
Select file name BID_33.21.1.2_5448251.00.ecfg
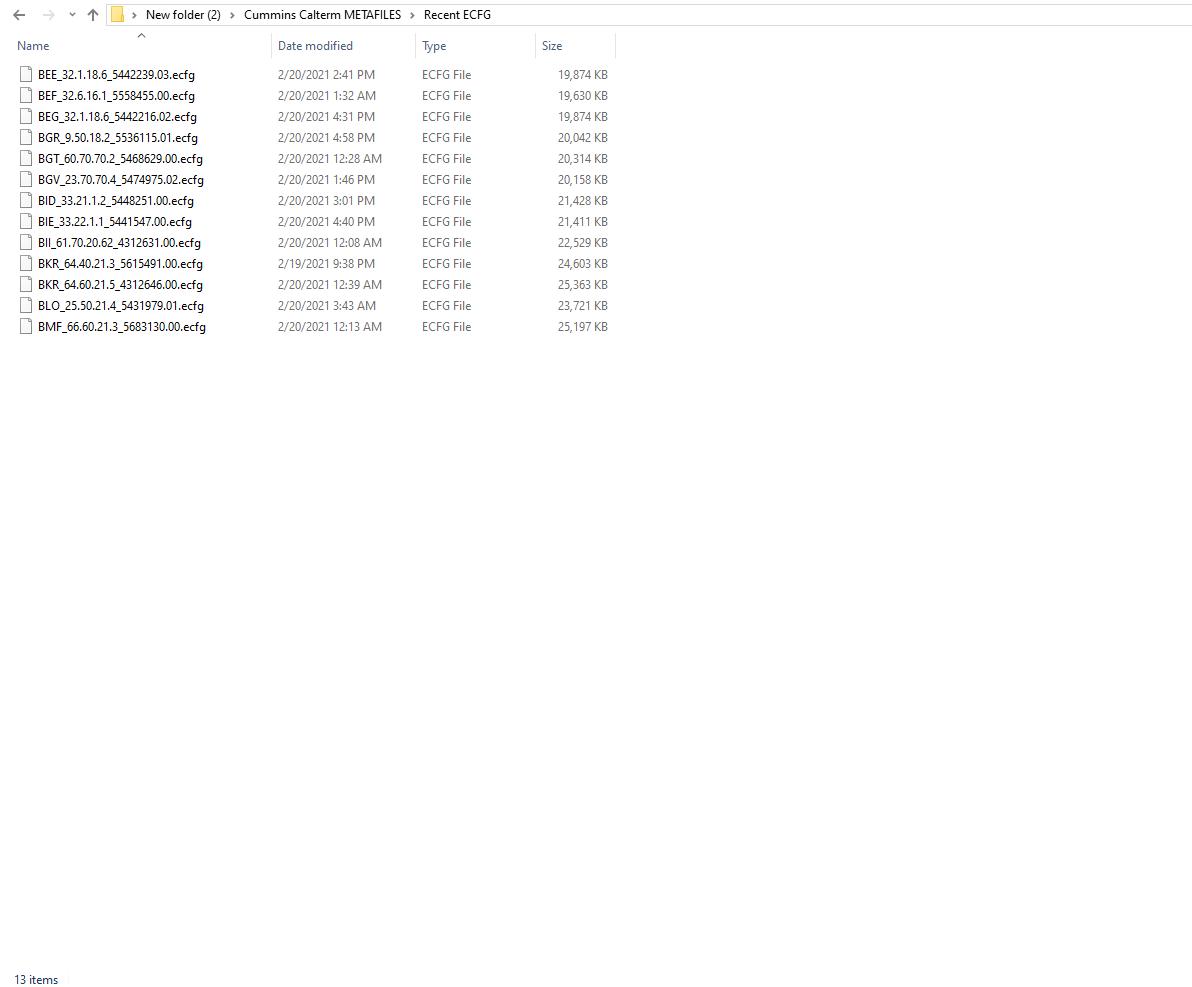click(x=116, y=201)
